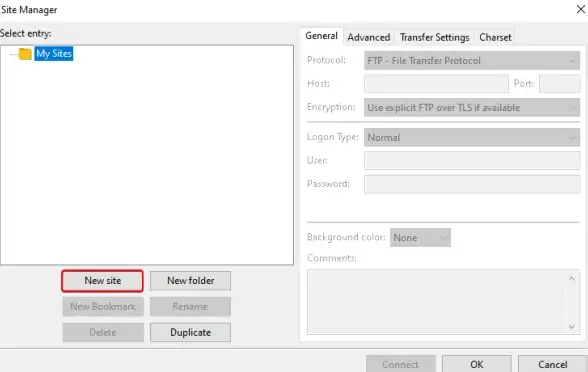Image resolution: width=588 pixels, height=372 pixels.
Task: Click the My Sites folder icon
Action: (x=25, y=54)
